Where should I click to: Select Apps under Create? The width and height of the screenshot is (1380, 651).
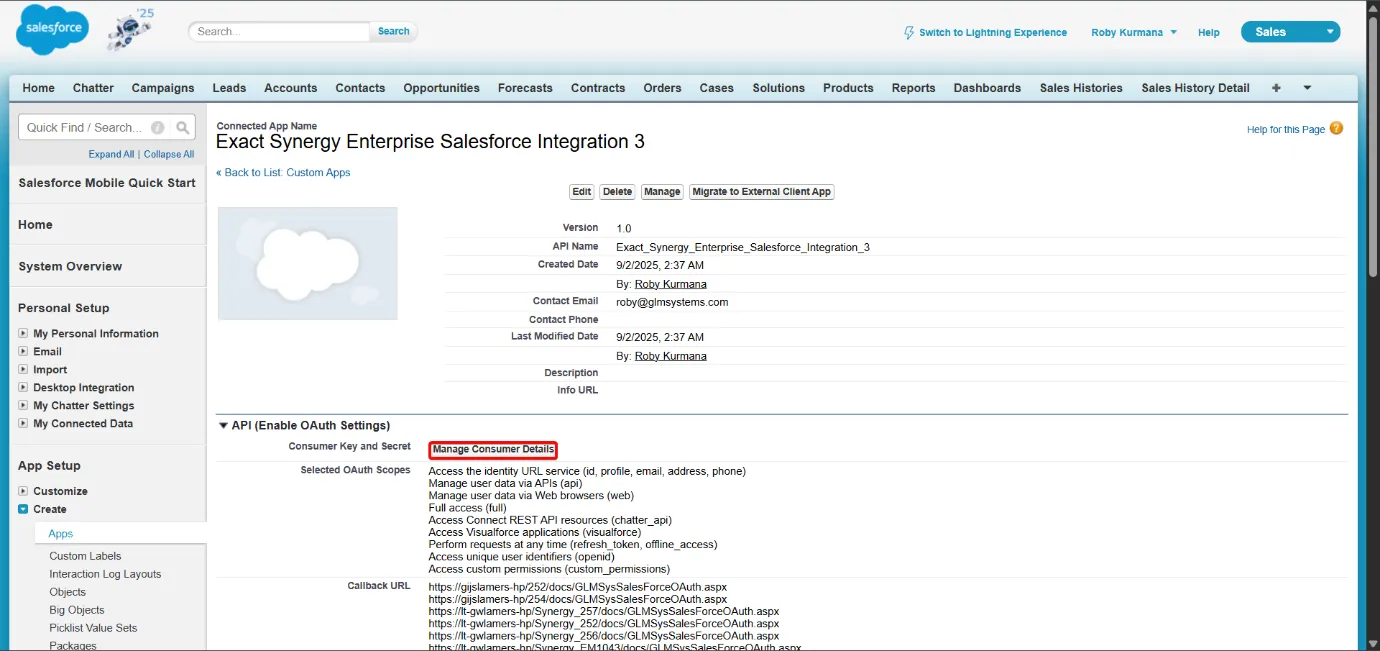pos(61,534)
